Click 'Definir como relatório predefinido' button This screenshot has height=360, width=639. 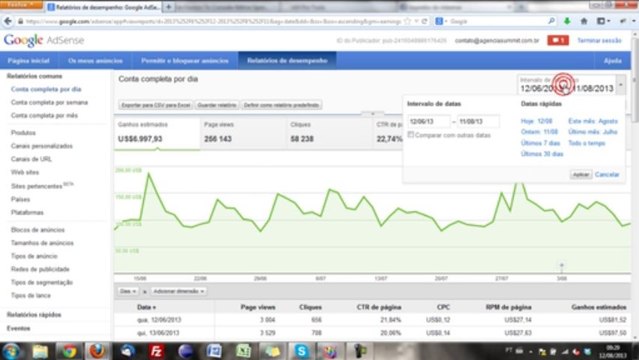281,105
